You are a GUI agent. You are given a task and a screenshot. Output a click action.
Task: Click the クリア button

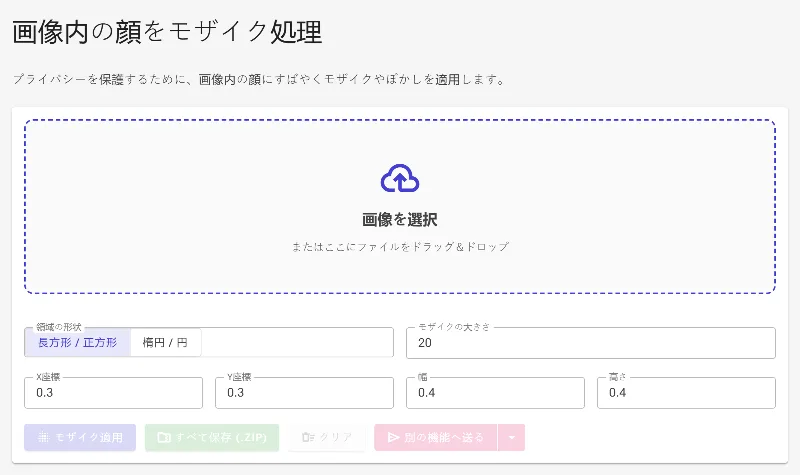[327, 437]
